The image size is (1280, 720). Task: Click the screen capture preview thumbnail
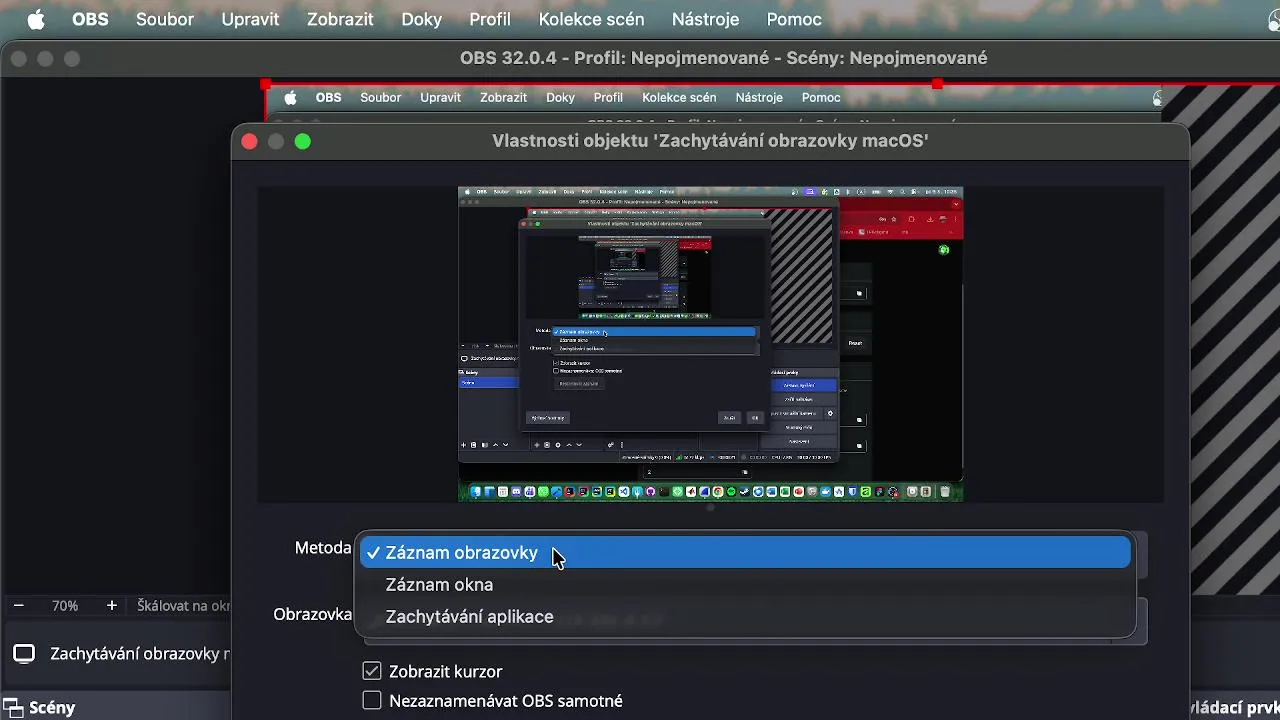pyautogui.click(x=710, y=343)
